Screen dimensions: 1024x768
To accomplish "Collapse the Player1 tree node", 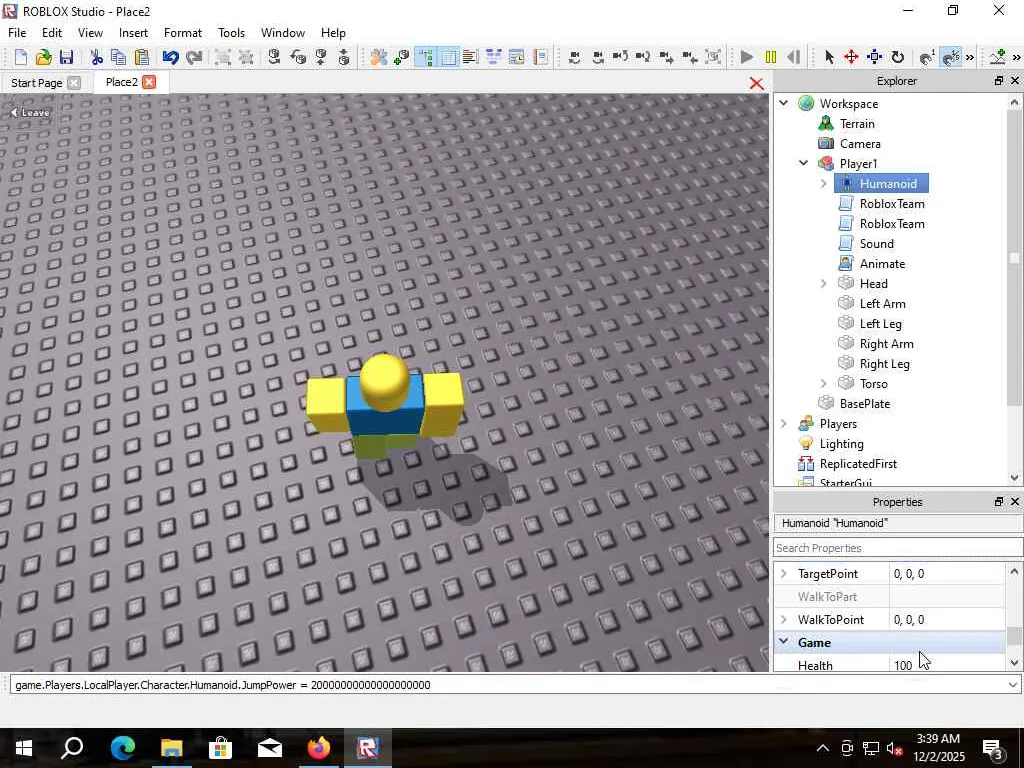I will (x=804, y=163).
